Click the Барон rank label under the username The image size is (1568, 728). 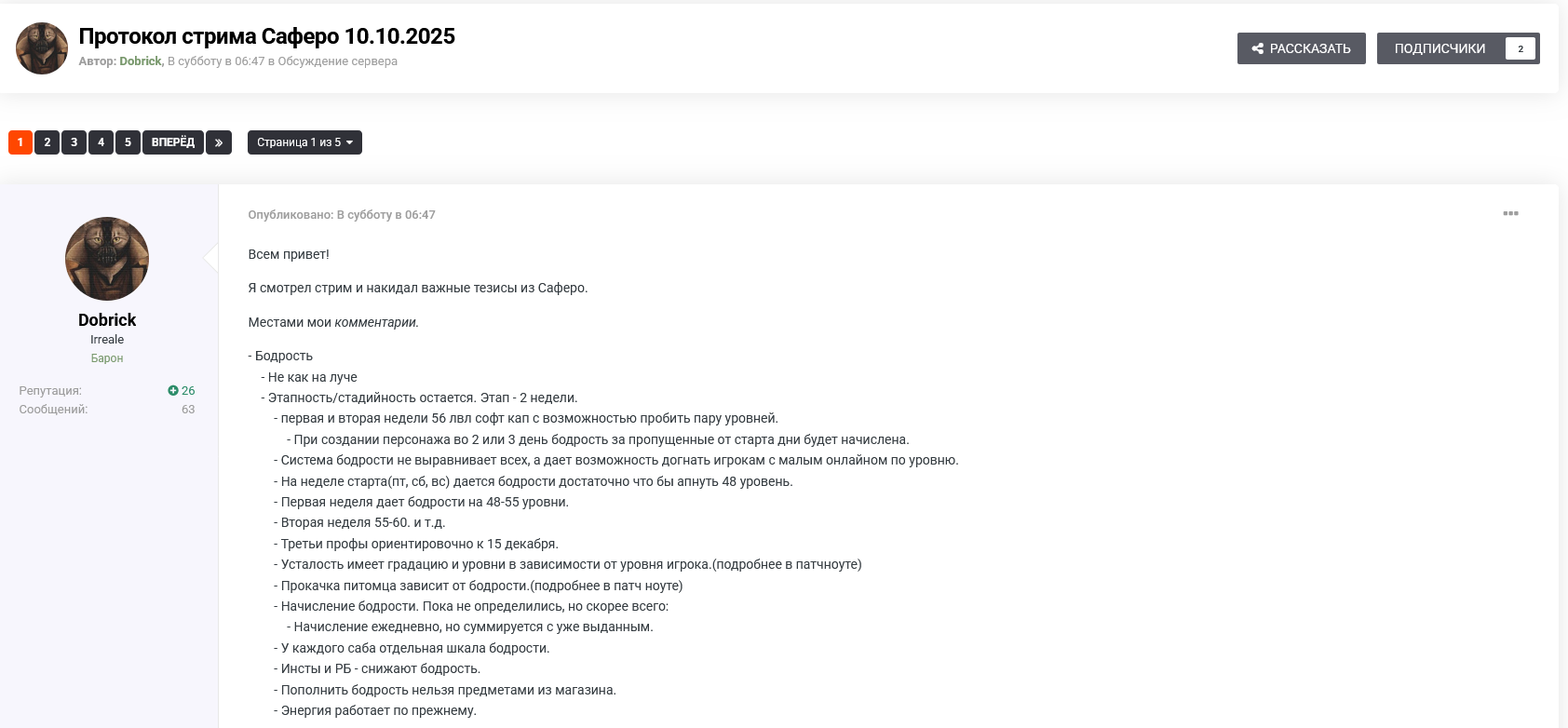point(107,358)
